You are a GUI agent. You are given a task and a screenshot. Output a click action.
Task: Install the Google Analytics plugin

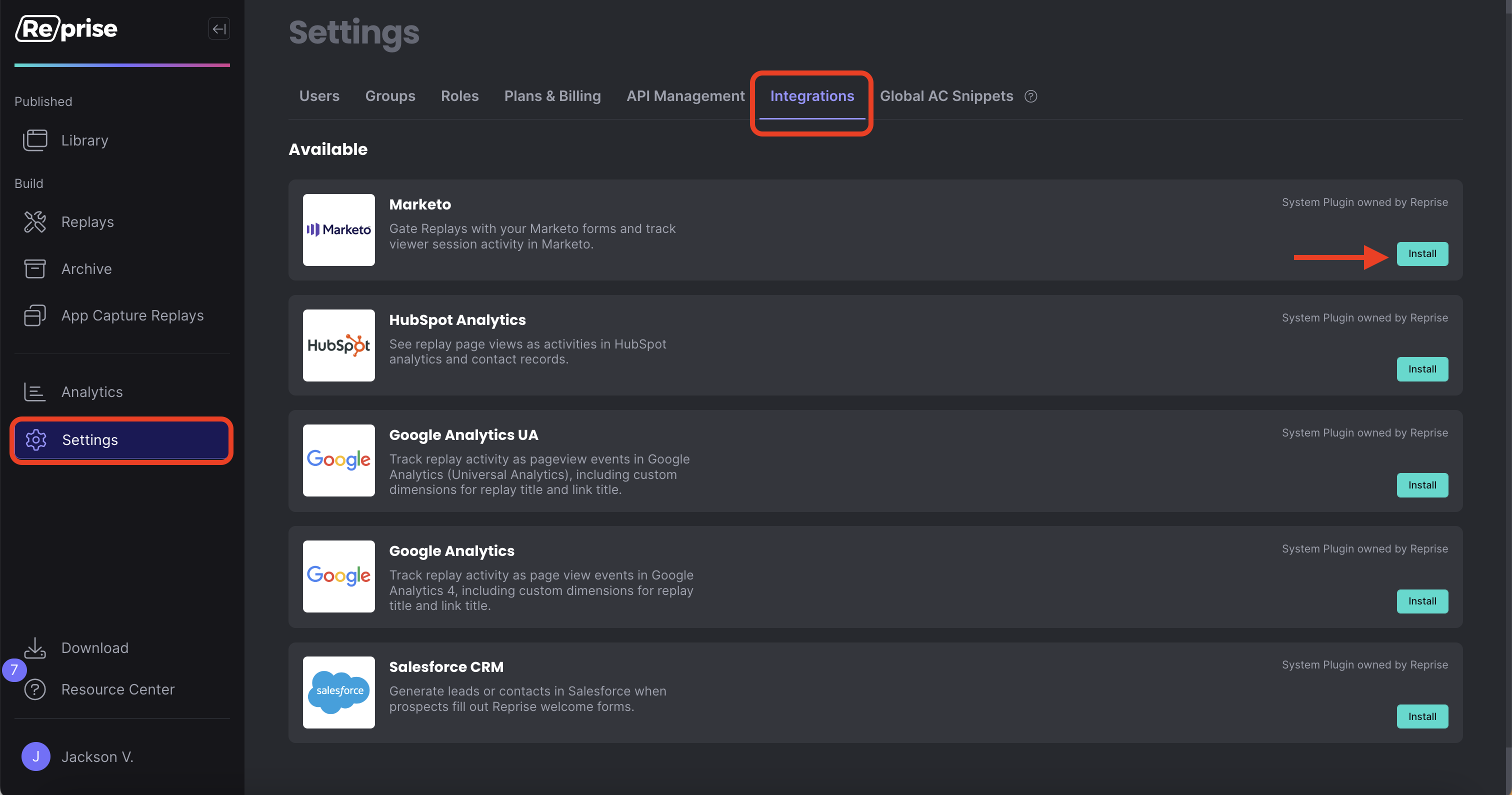1422,601
